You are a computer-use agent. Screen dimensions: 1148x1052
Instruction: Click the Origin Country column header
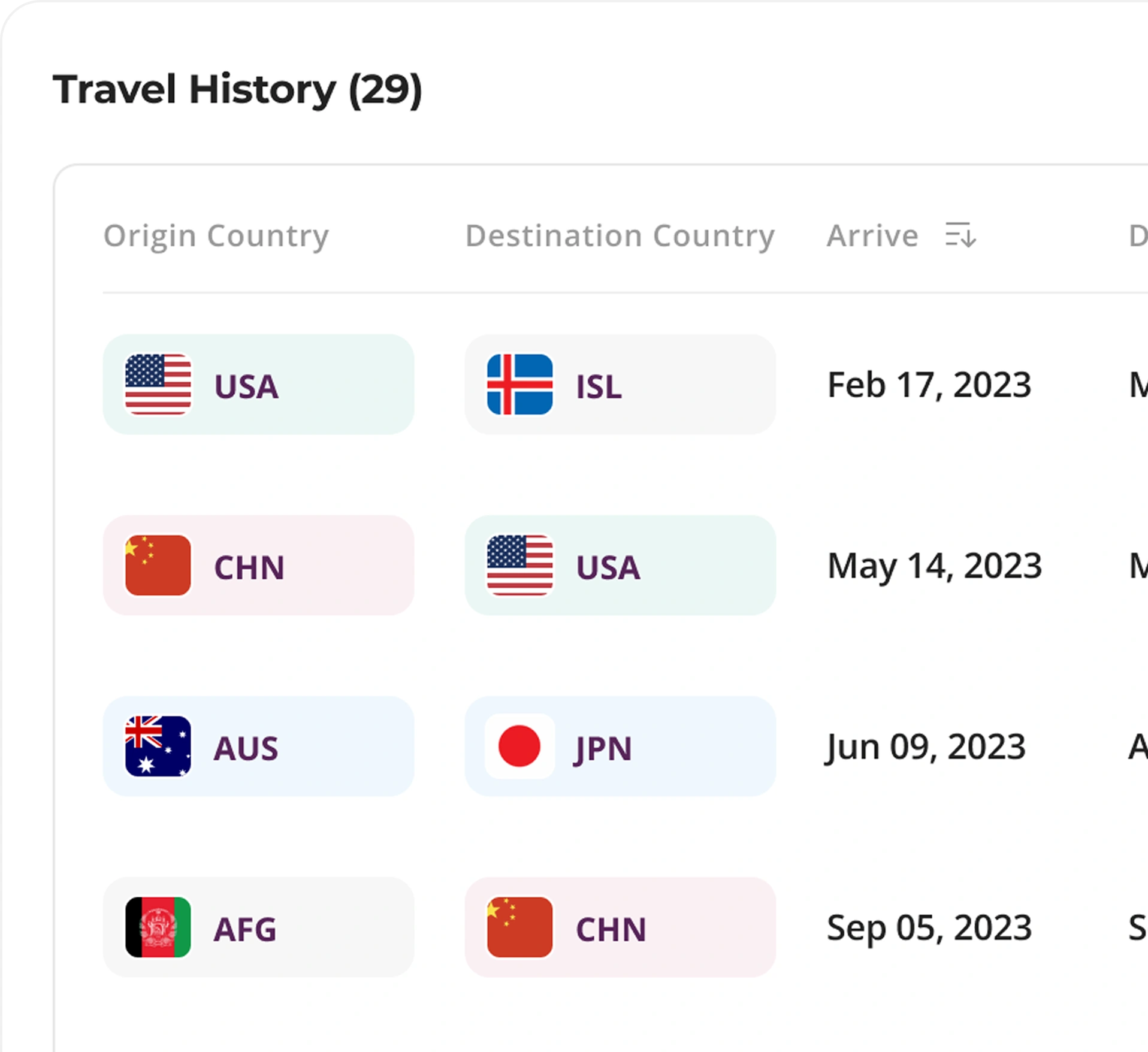click(216, 235)
